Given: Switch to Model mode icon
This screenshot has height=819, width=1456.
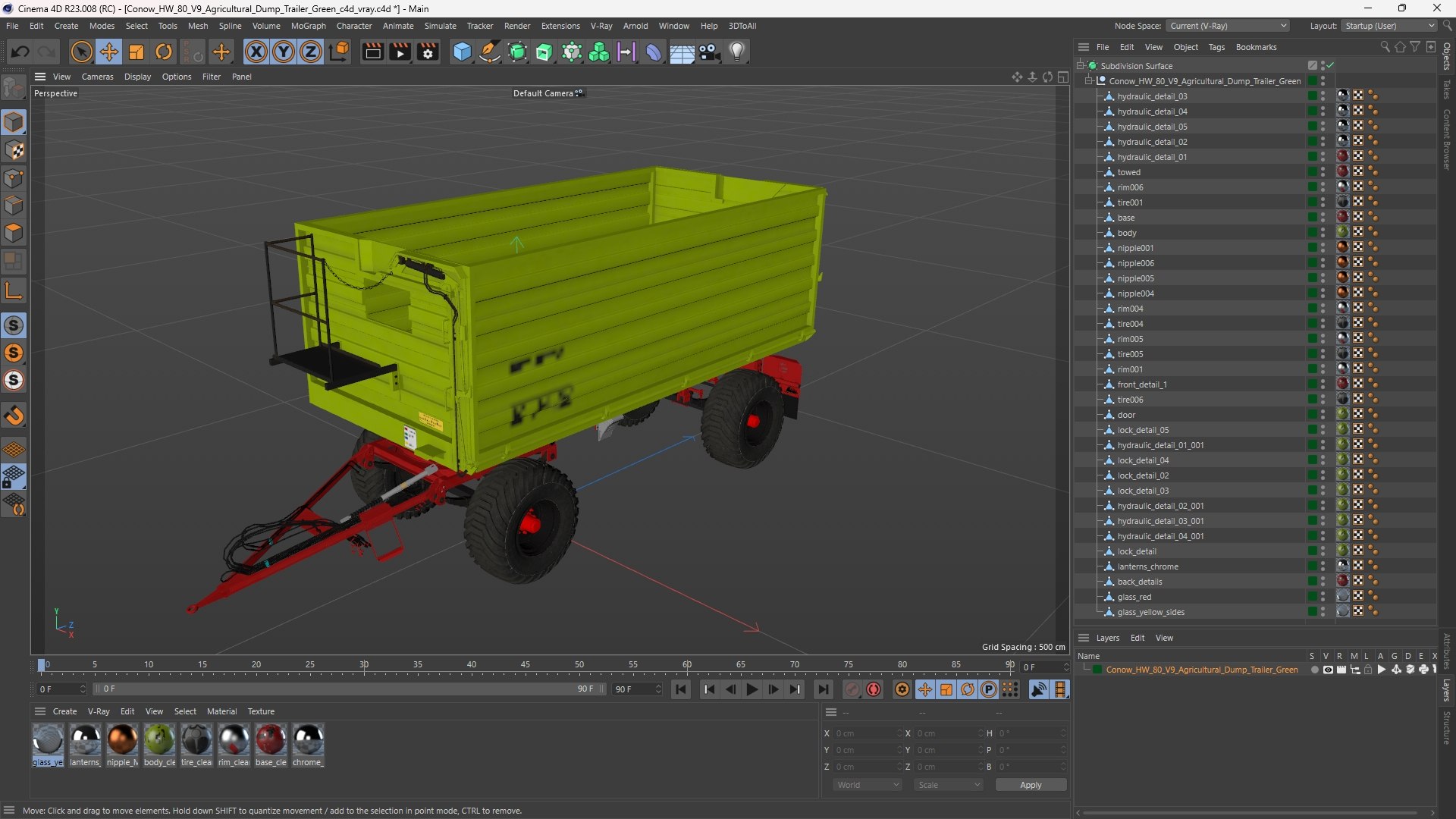Looking at the screenshot, I should point(14,122).
